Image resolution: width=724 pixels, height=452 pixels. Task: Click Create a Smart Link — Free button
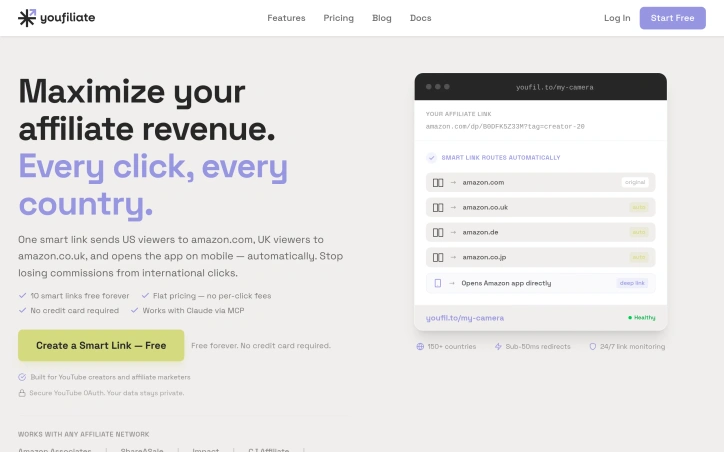click(x=101, y=345)
